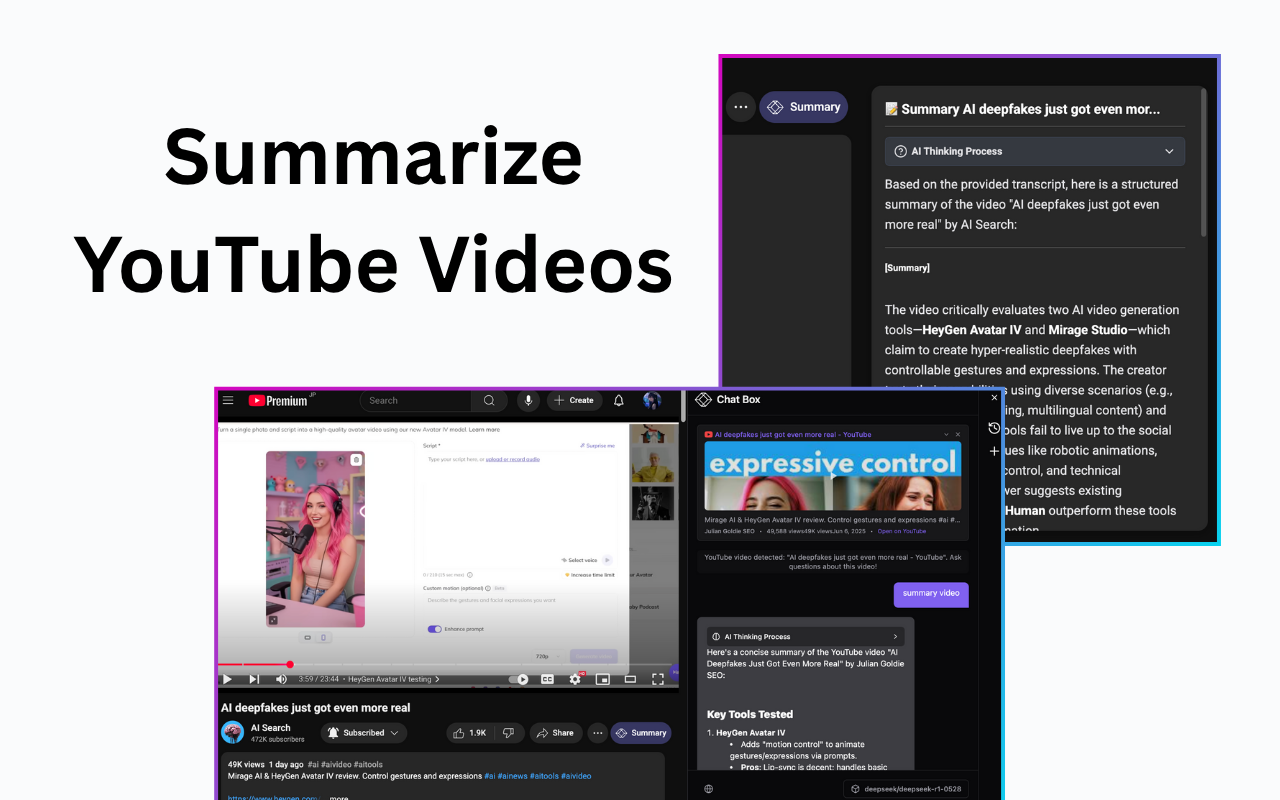Screen dimensions: 1280x800
Task: Collapse the detected video card chevron
Action: click(x=946, y=434)
